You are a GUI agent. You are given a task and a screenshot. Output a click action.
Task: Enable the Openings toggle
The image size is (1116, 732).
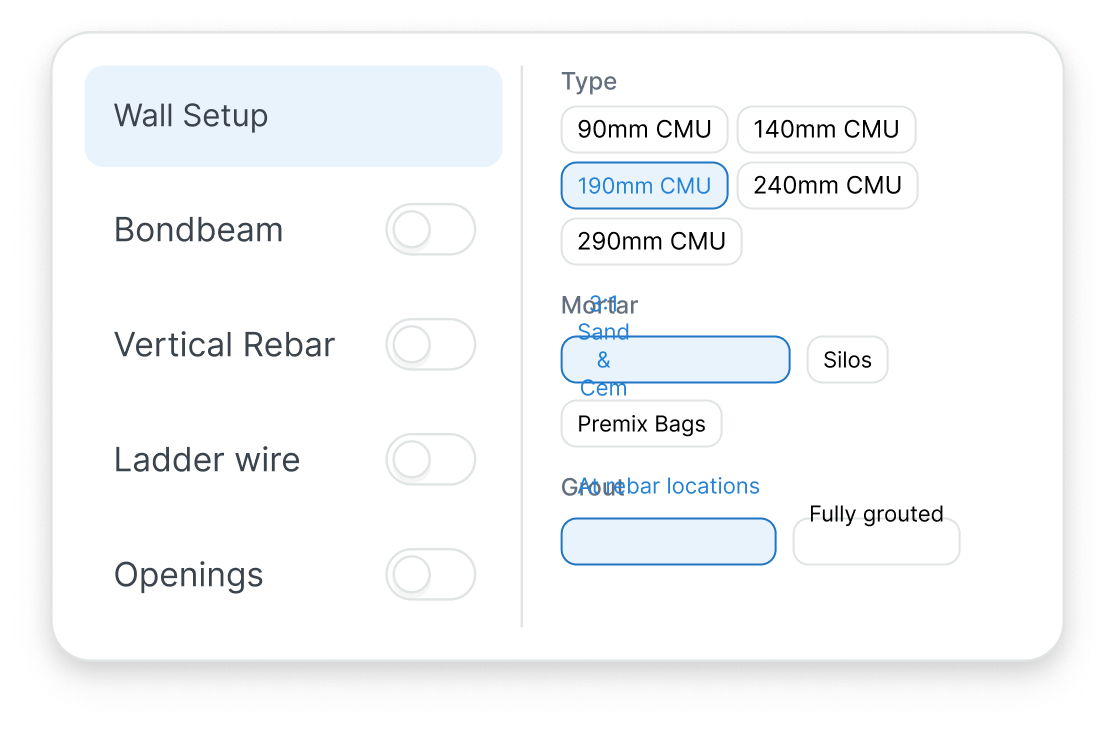click(x=430, y=575)
